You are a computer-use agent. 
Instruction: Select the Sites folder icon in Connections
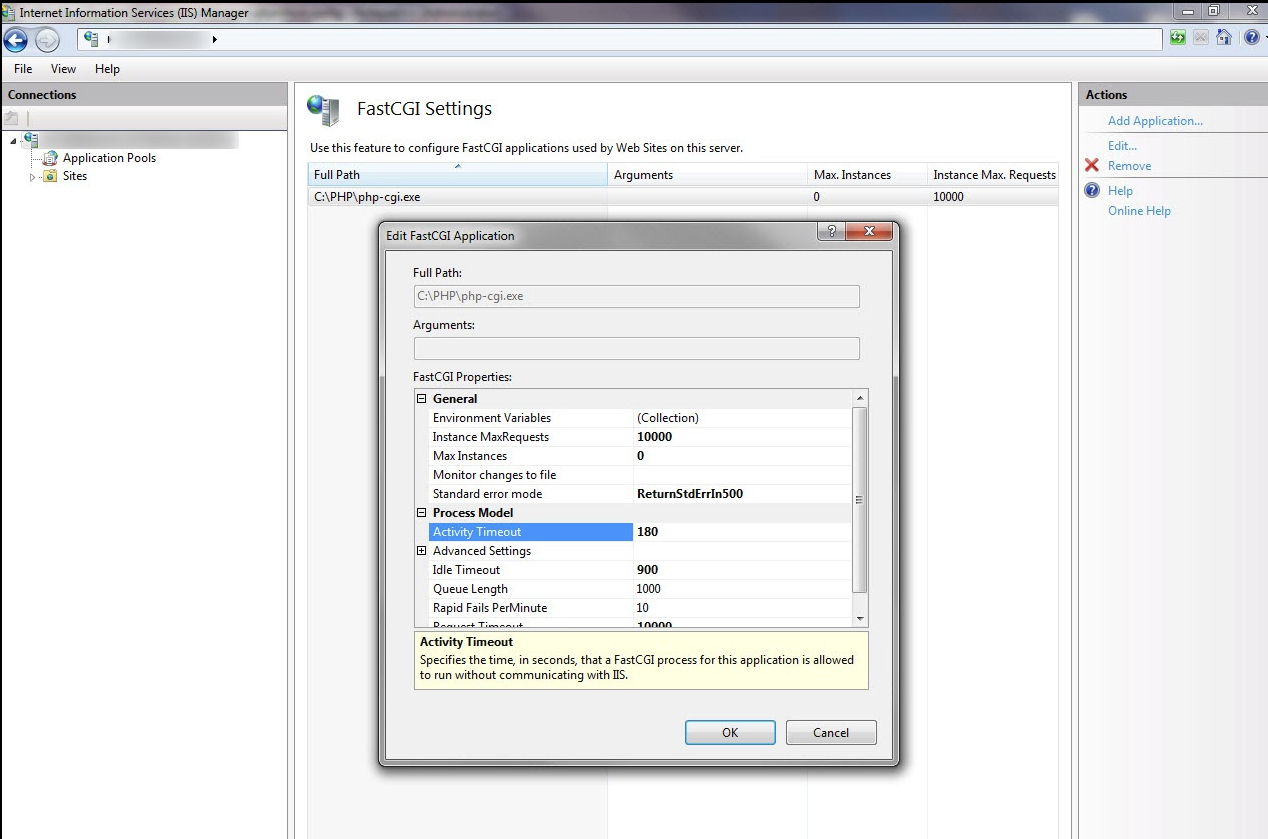(50, 176)
